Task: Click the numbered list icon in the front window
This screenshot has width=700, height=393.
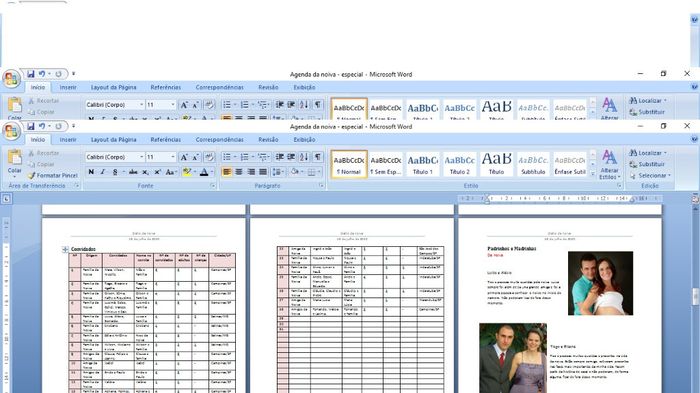Action: [x=246, y=157]
